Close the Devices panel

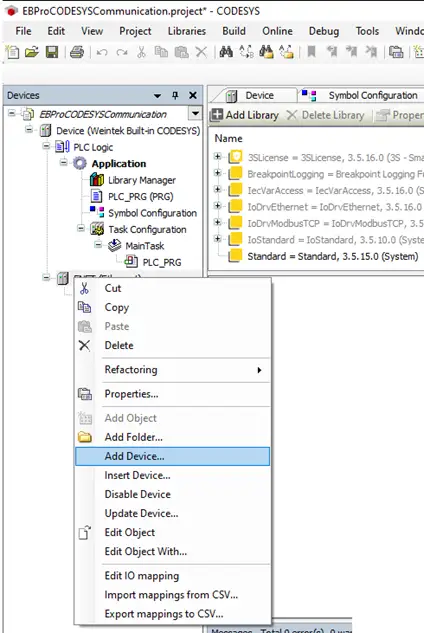coord(193,95)
